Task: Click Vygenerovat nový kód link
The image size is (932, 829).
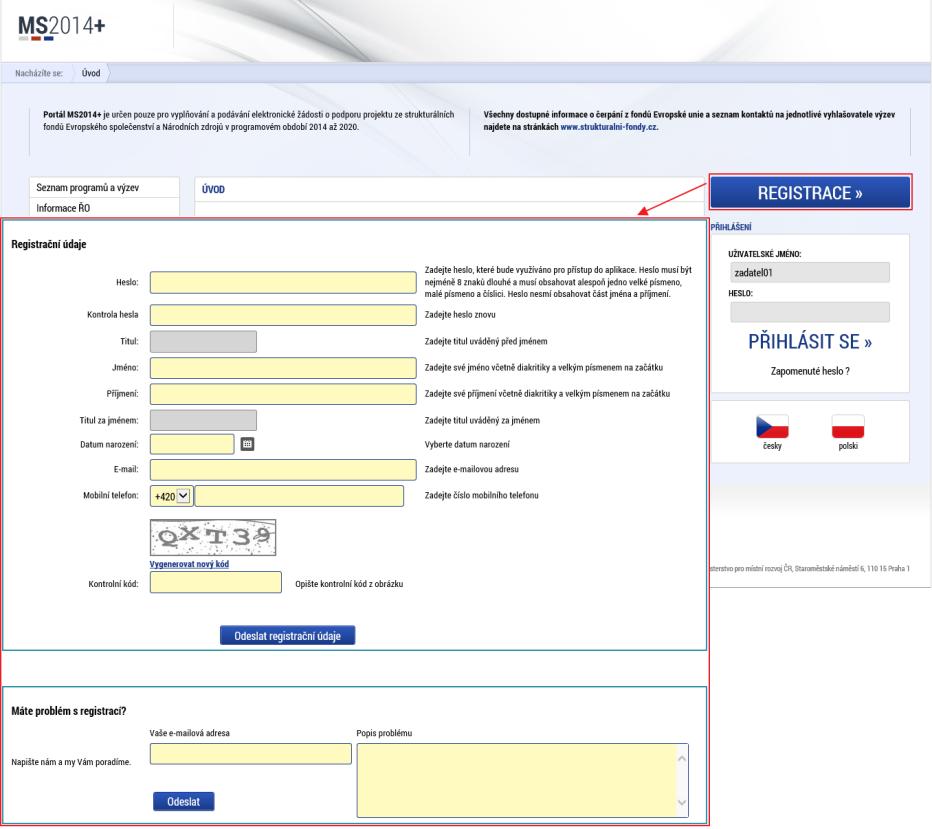Action: [189, 564]
